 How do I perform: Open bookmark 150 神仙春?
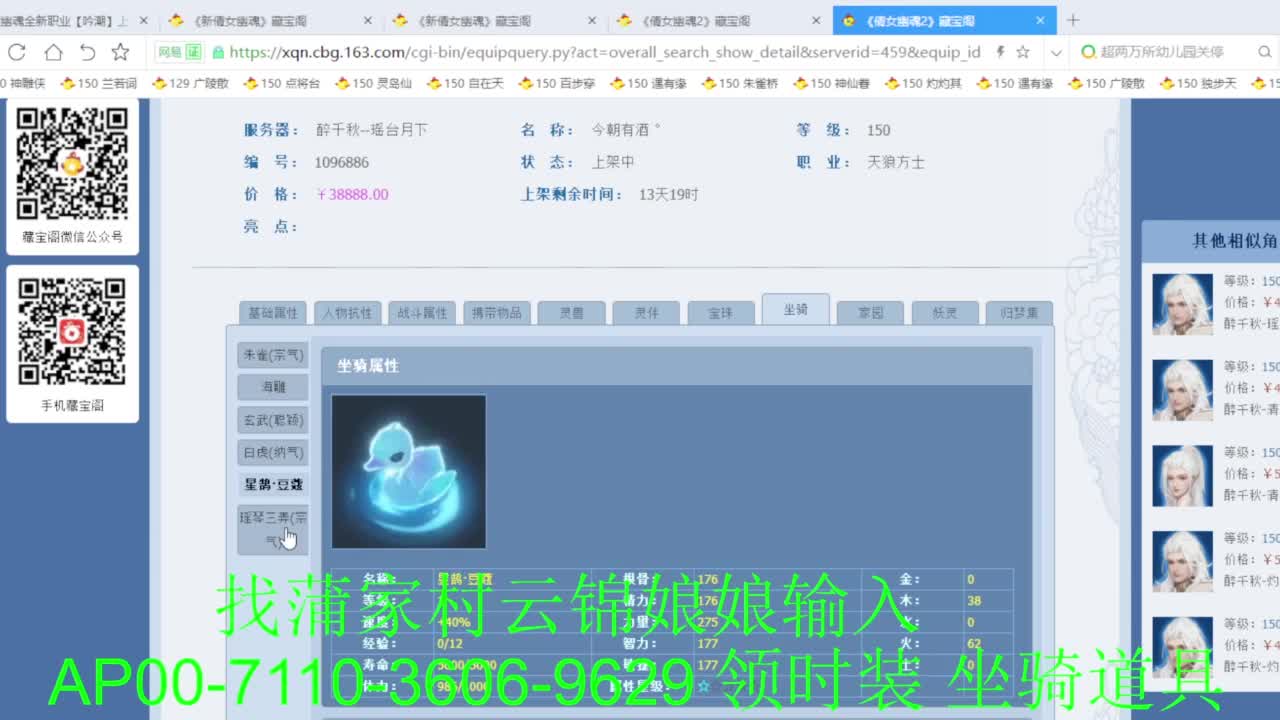click(x=832, y=83)
